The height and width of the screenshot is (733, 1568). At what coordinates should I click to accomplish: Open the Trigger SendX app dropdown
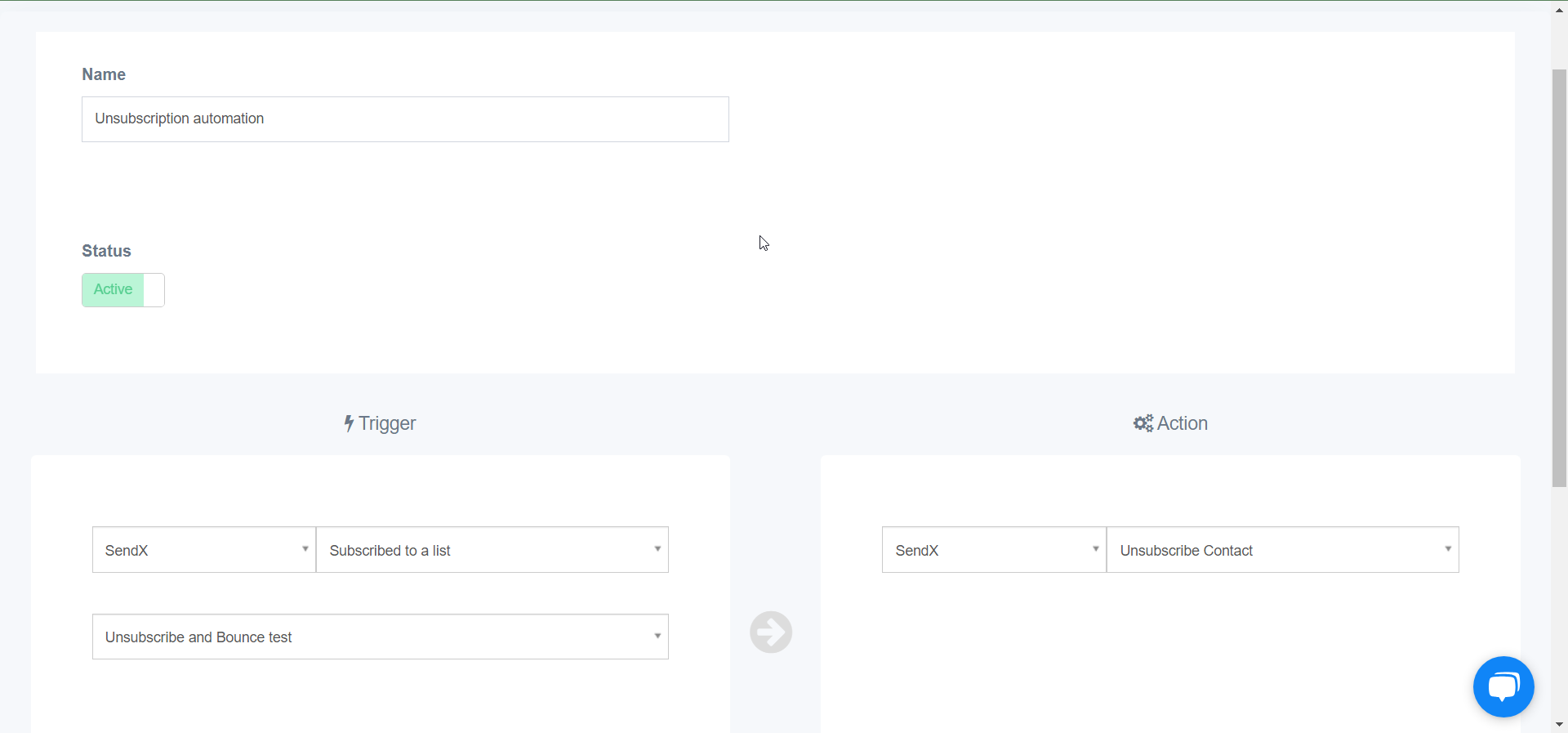(204, 550)
